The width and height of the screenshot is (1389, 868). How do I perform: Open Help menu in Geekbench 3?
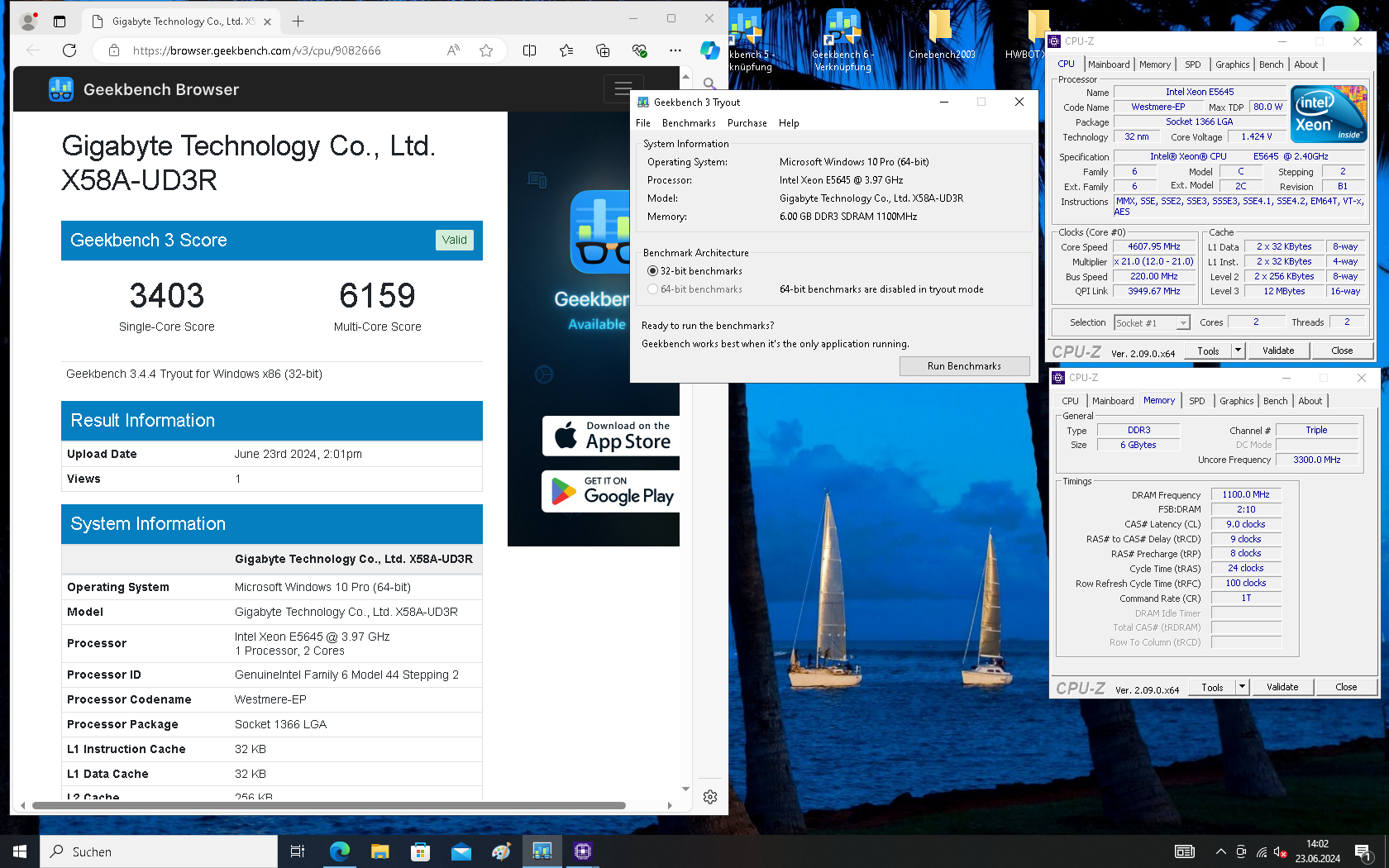789,123
